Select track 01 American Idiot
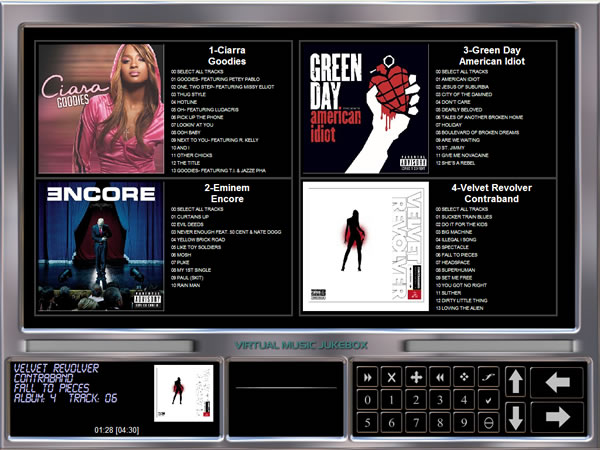 coord(458,79)
